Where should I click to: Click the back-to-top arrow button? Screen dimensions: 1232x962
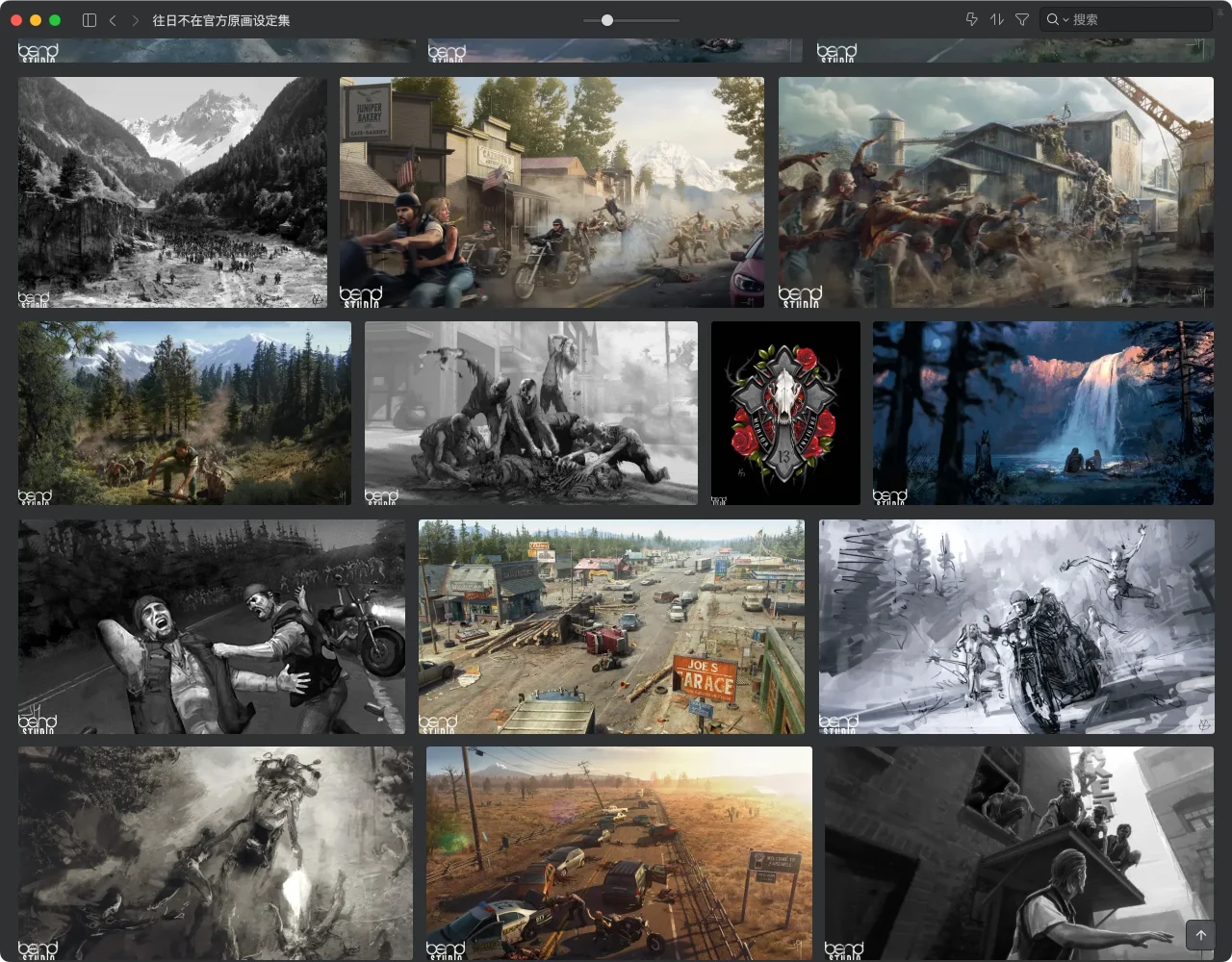point(1201,933)
